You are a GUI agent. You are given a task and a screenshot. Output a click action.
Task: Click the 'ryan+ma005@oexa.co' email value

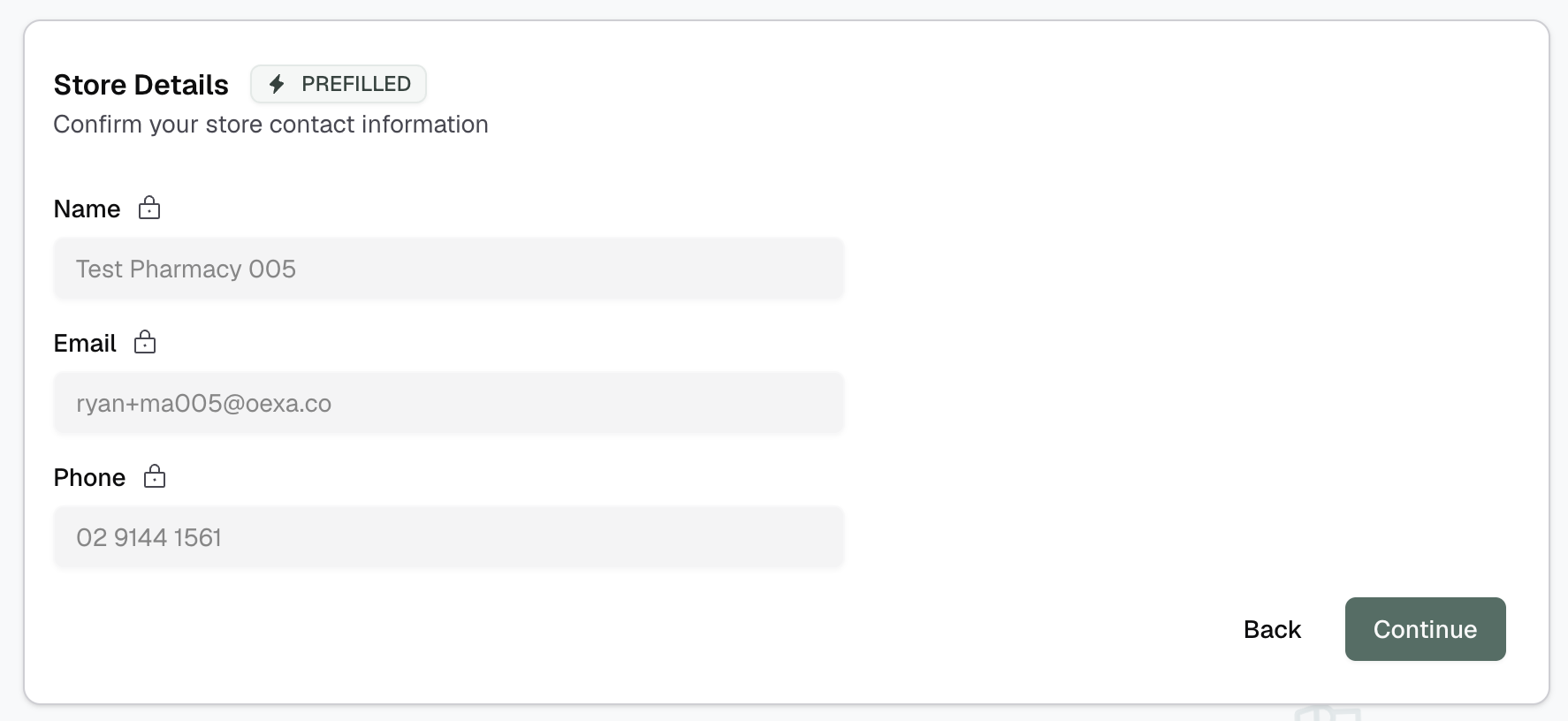pyautogui.click(x=203, y=404)
